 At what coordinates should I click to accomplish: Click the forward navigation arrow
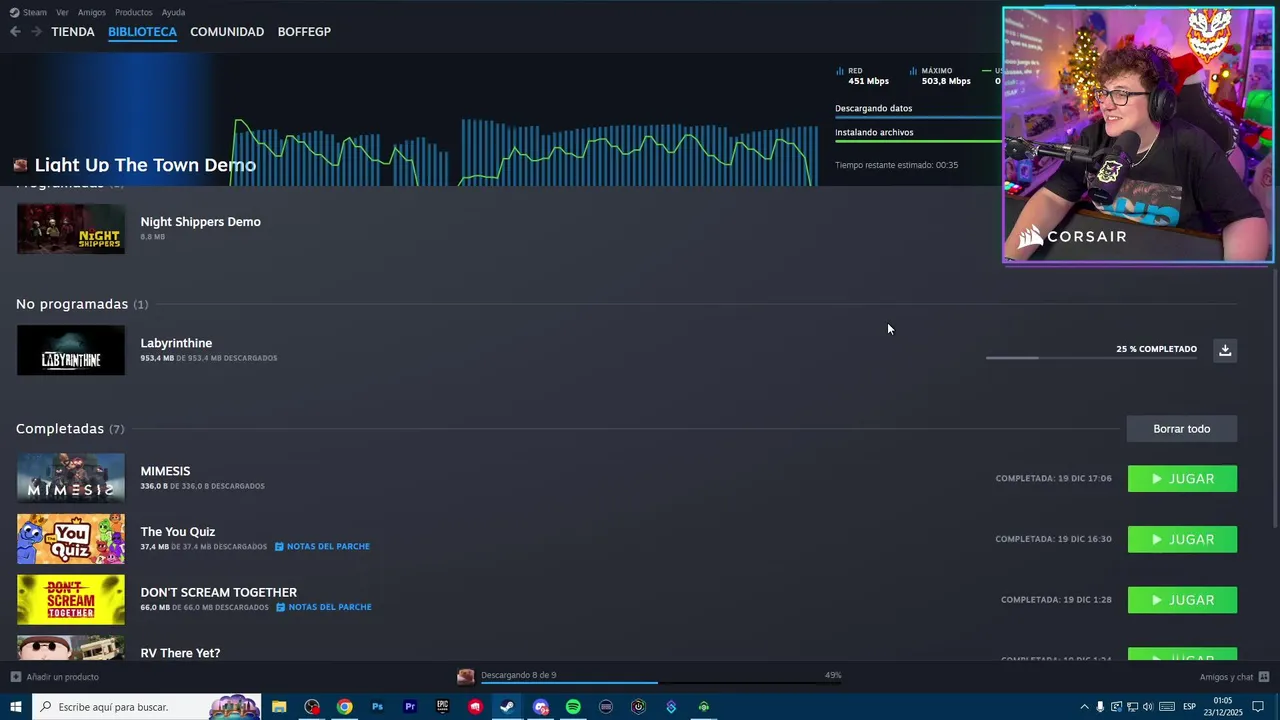(36, 32)
